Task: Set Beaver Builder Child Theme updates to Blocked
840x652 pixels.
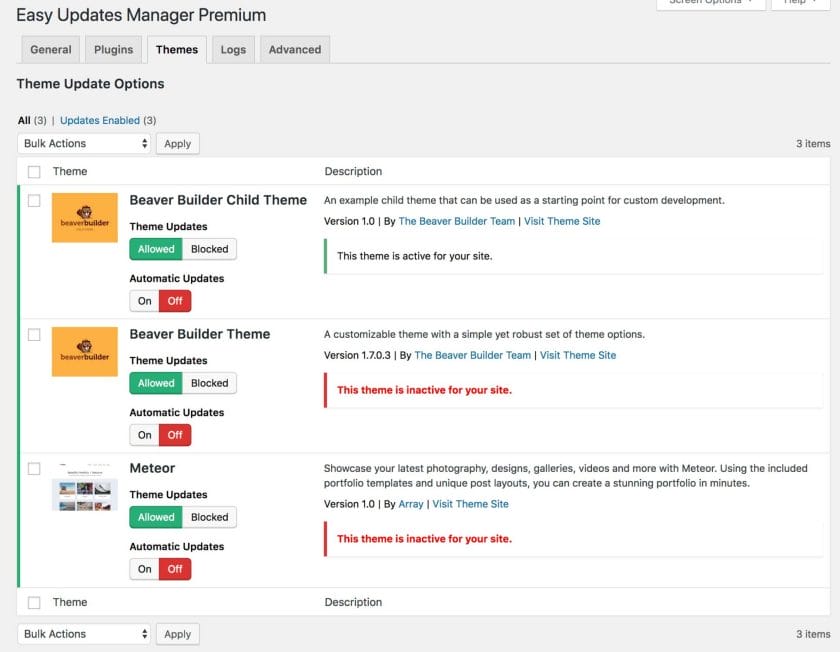Action: click(209, 249)
